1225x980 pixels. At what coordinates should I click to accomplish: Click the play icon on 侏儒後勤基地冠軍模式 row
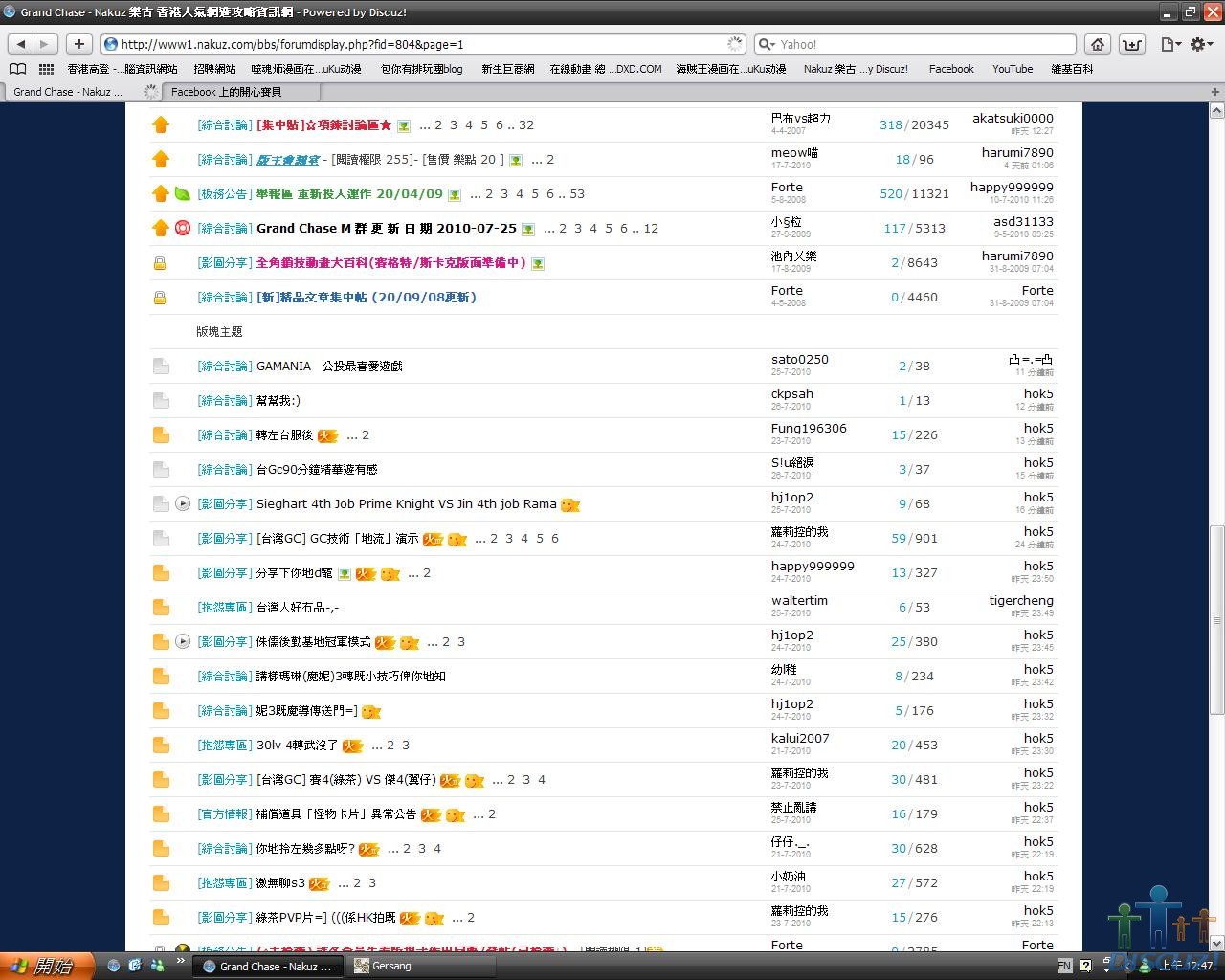pyautogui.click(x=183, y=641)
